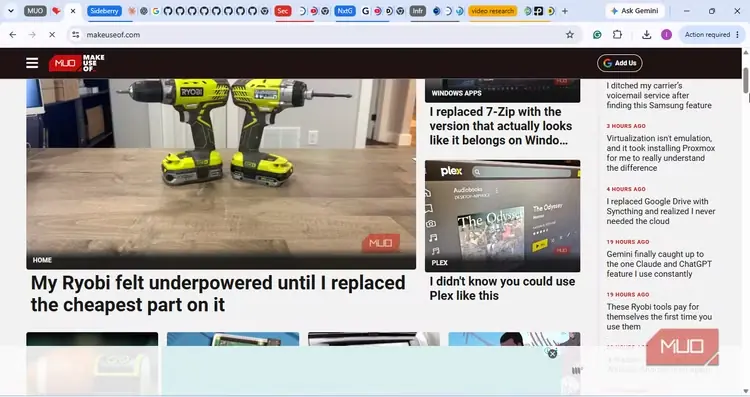The width and height of the screenshot is (750, 397).
Task: Open the Downloads icon in toolbar
Action: pos(646,34)
